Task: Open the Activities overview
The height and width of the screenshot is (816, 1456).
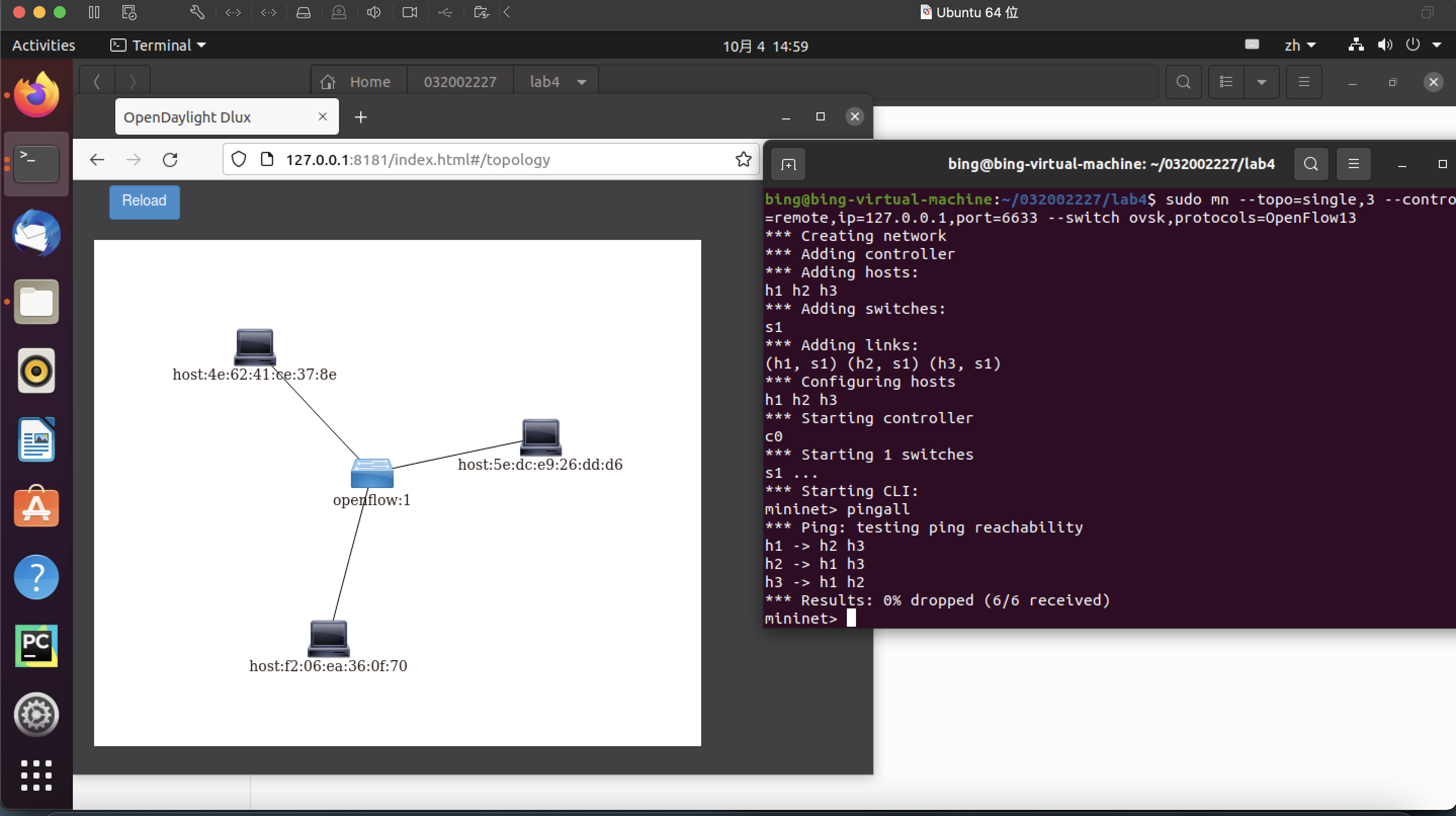Action: coord(44,45)
